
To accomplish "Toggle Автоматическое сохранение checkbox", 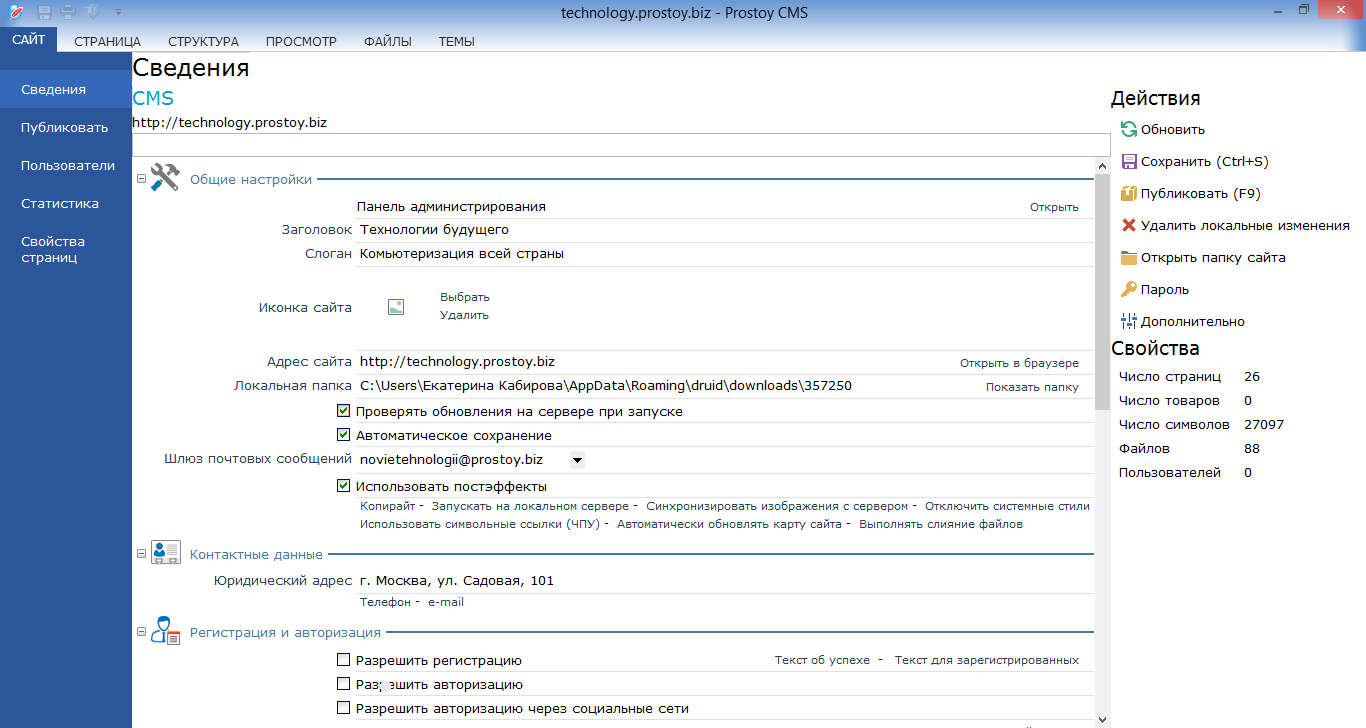I will [344, 435].
